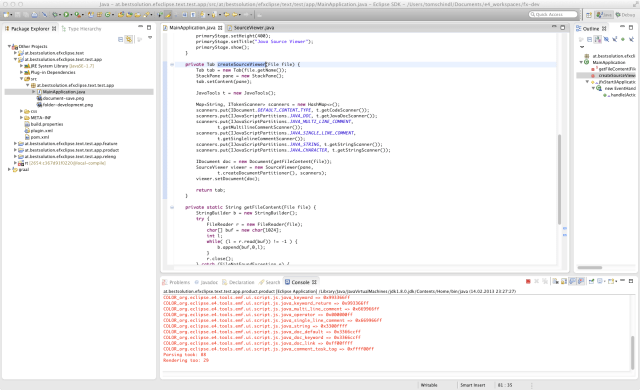Collapse the src folder node
The height and width of the screenshot is (390, 640).
coord(21,79)
